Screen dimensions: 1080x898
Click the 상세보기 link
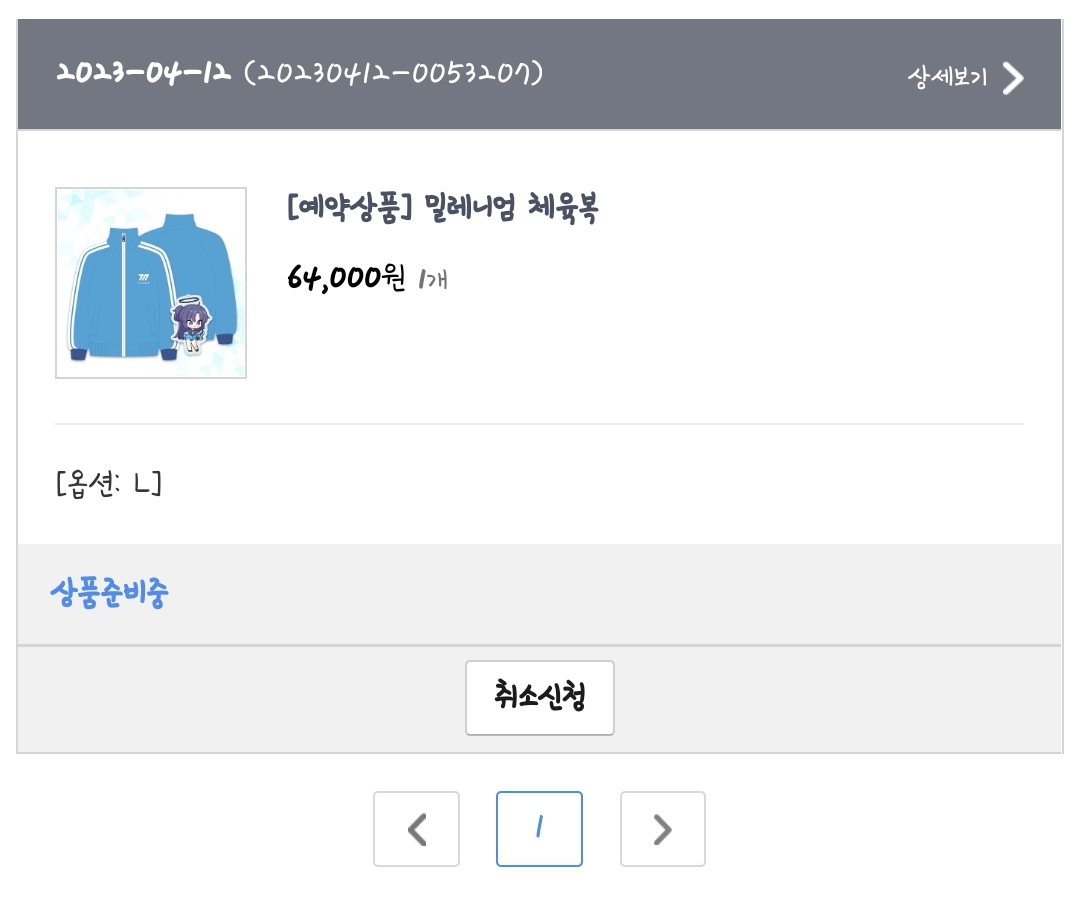tap(947, 78)
